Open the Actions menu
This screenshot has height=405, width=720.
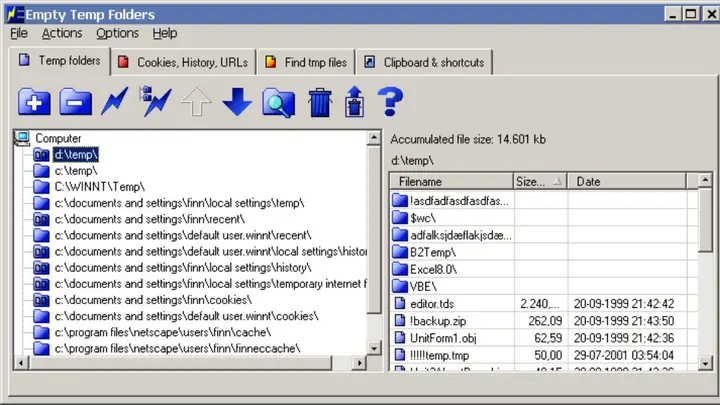[62, 33]
